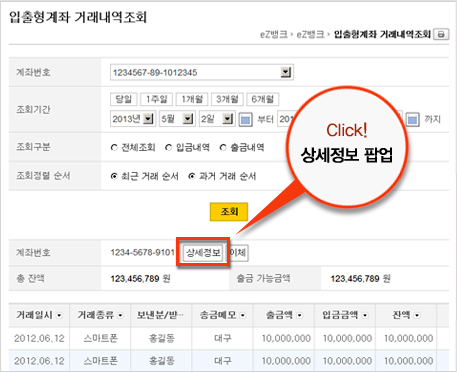Open the 2013년 year dropdown
This screenshot has height=372, width=457.
coord(133,119)
